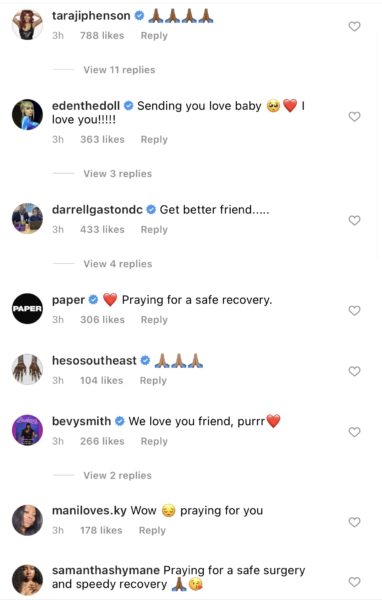Like samanthashymane's comment with the heart

pyautogui.click(x=354, y=582)
